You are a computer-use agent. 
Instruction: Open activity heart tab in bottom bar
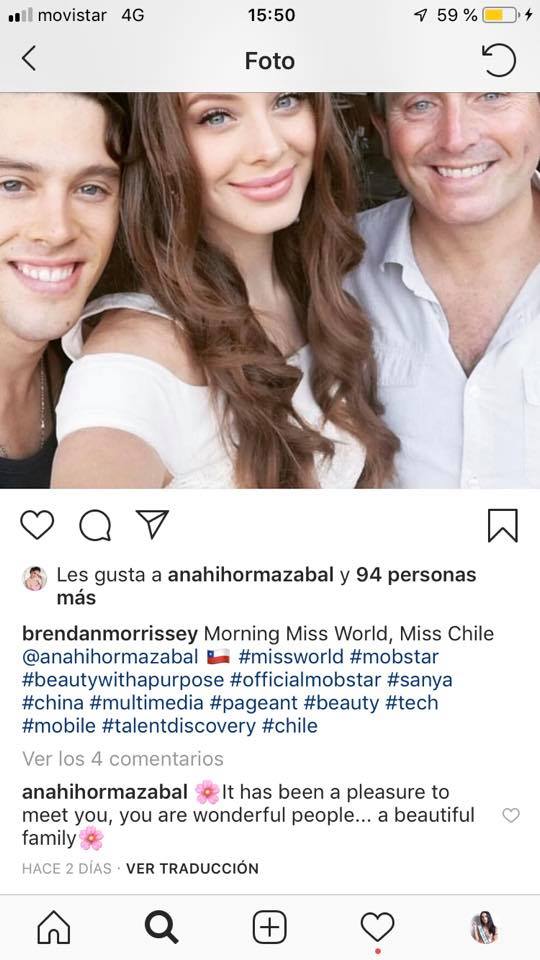pos(377,927)
